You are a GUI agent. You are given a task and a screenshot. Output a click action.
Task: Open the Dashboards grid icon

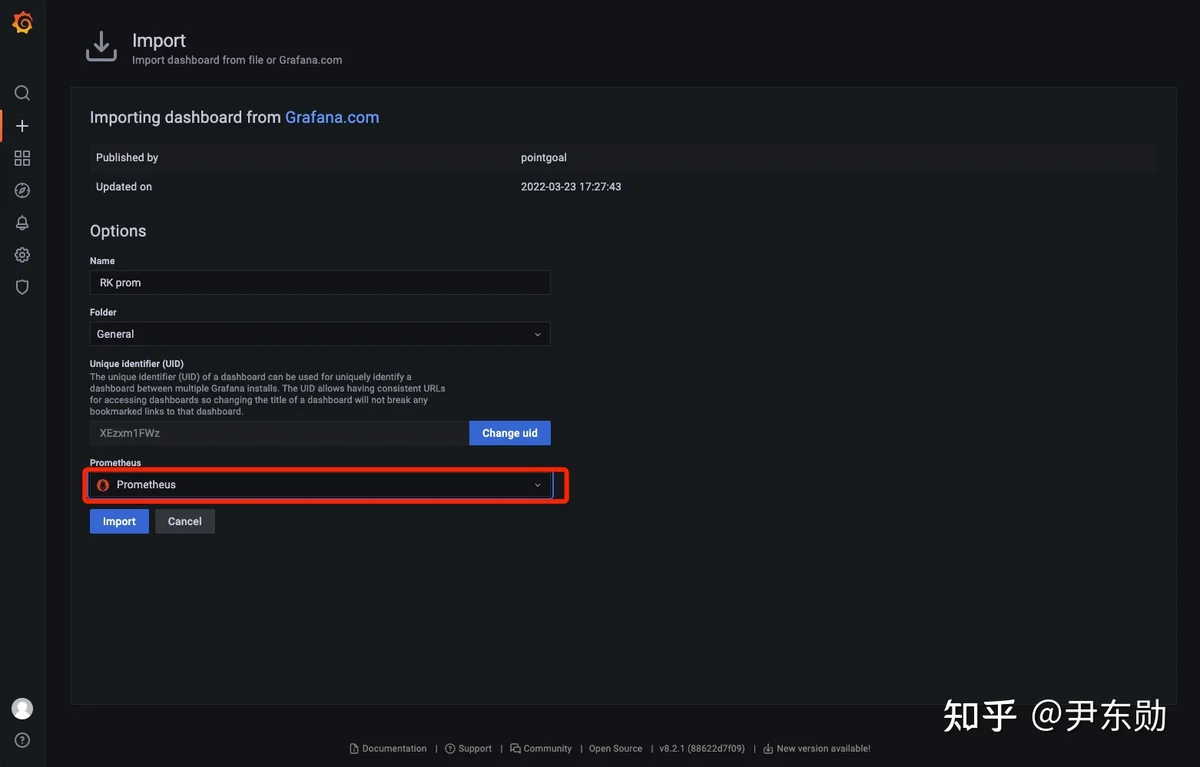[x=22, y=158]
